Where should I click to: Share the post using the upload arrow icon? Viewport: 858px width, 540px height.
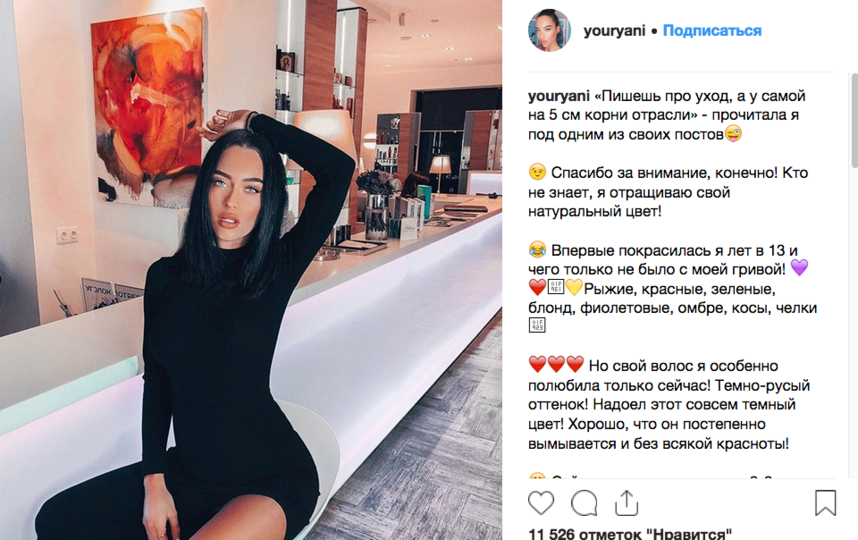pyautogui.click(x=627, y=502)
